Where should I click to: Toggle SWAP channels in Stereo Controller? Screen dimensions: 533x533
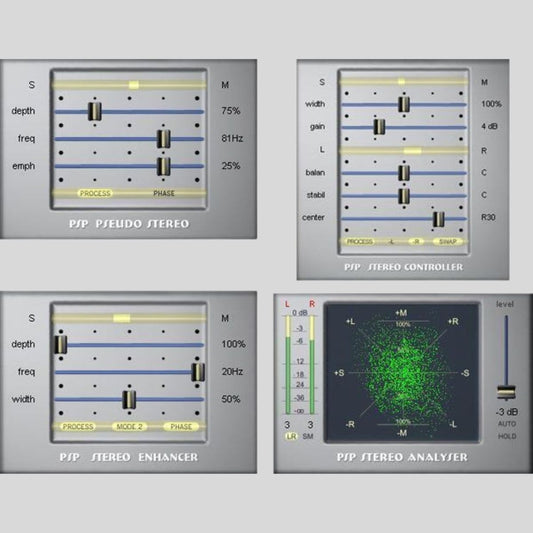click(x=448, y=242)
